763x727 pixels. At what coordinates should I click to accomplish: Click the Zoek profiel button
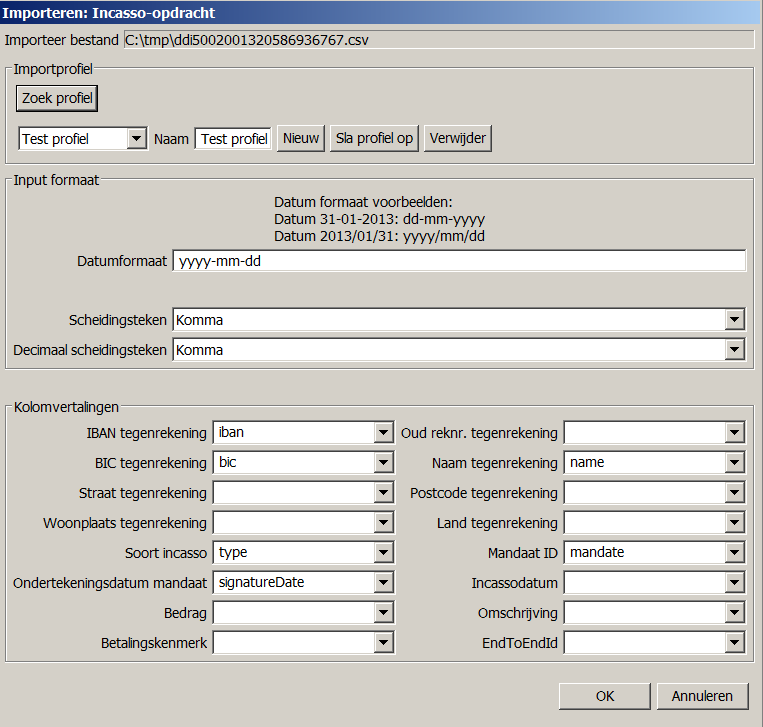tap(59, 98)
